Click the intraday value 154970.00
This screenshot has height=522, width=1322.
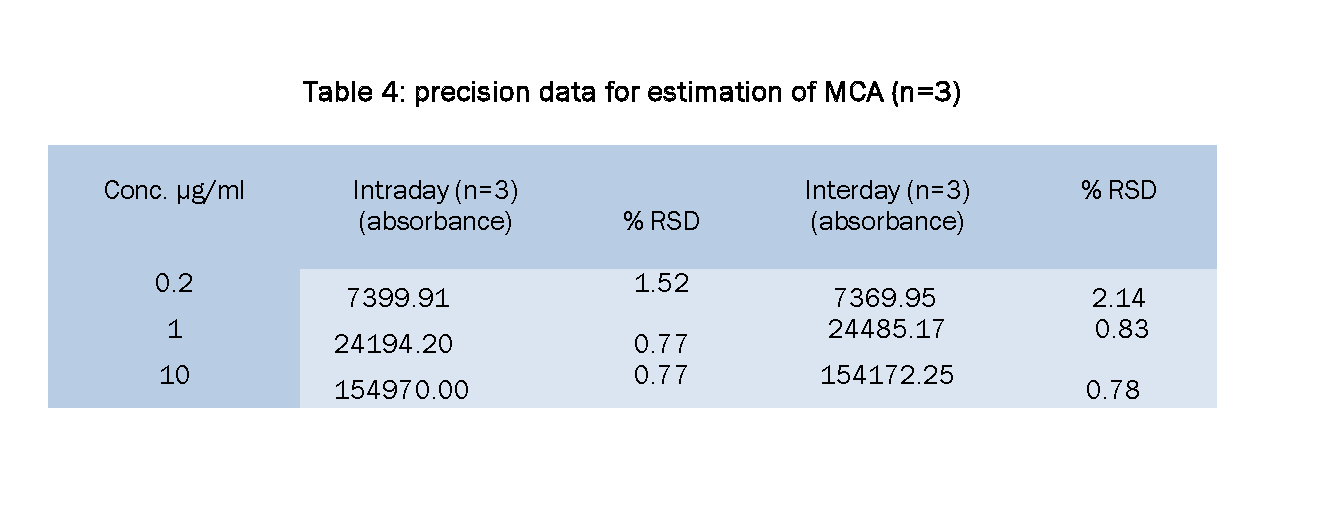401,390
